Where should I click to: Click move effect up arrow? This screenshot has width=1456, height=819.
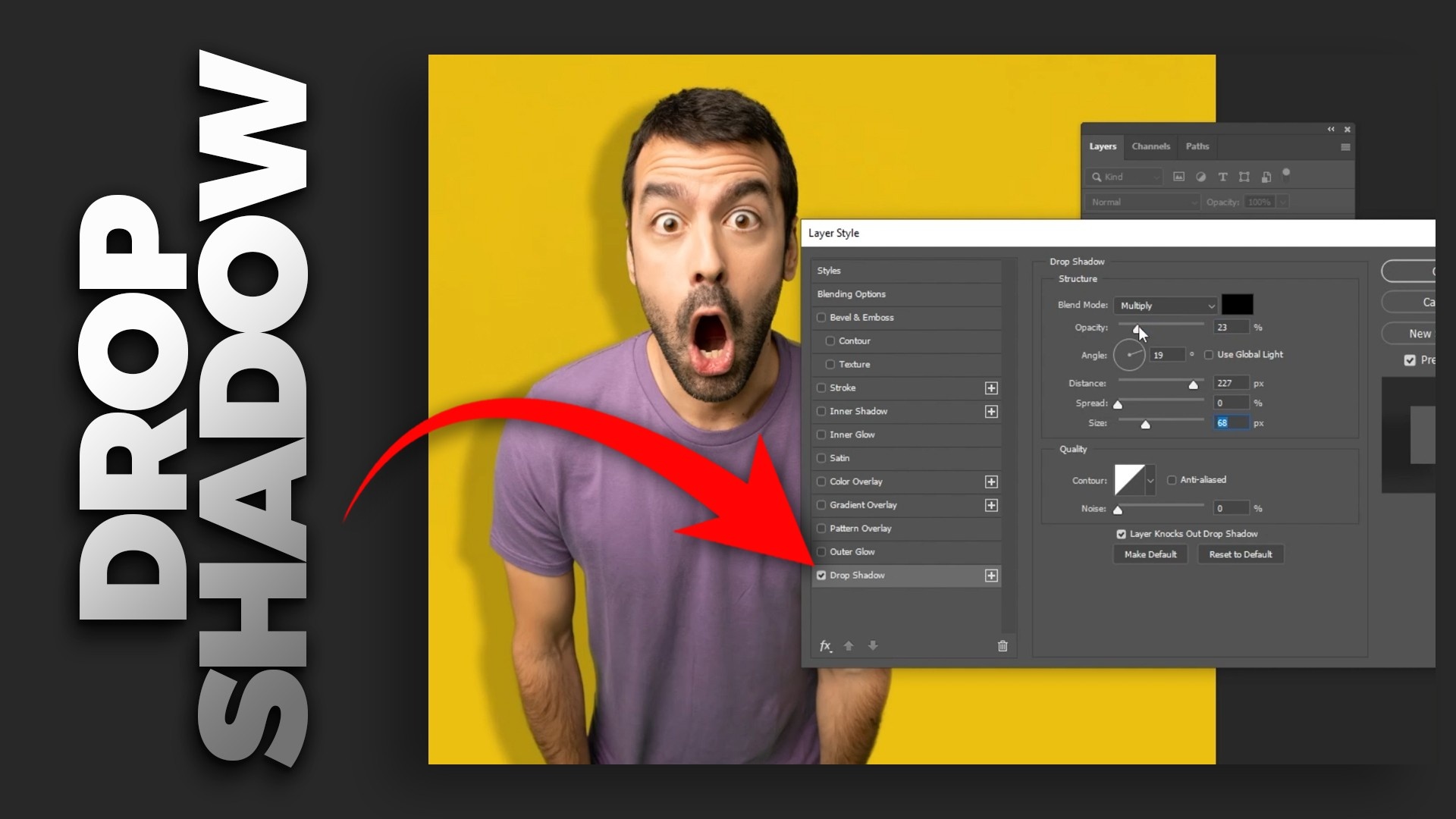tap(849, 646)
